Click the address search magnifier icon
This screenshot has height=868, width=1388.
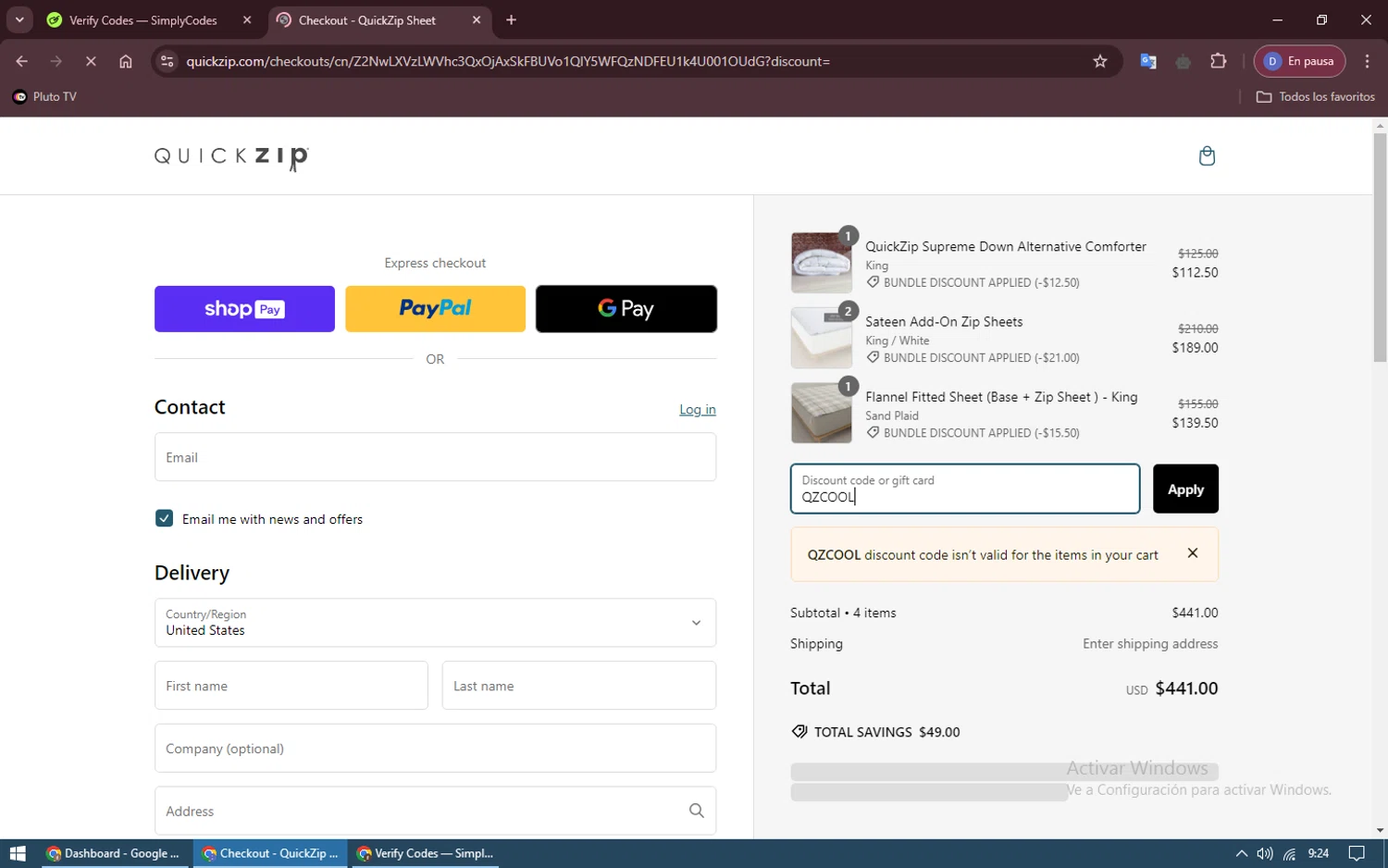tap(697, 811)
